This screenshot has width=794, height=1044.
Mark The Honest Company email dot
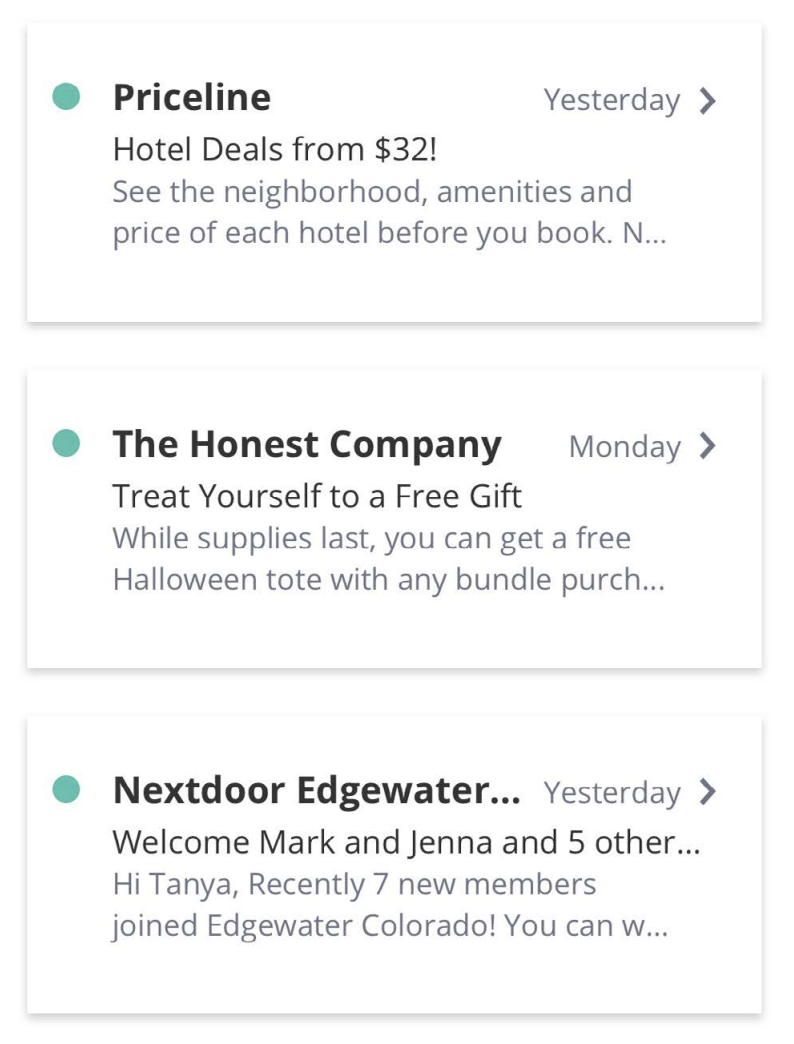66,443
